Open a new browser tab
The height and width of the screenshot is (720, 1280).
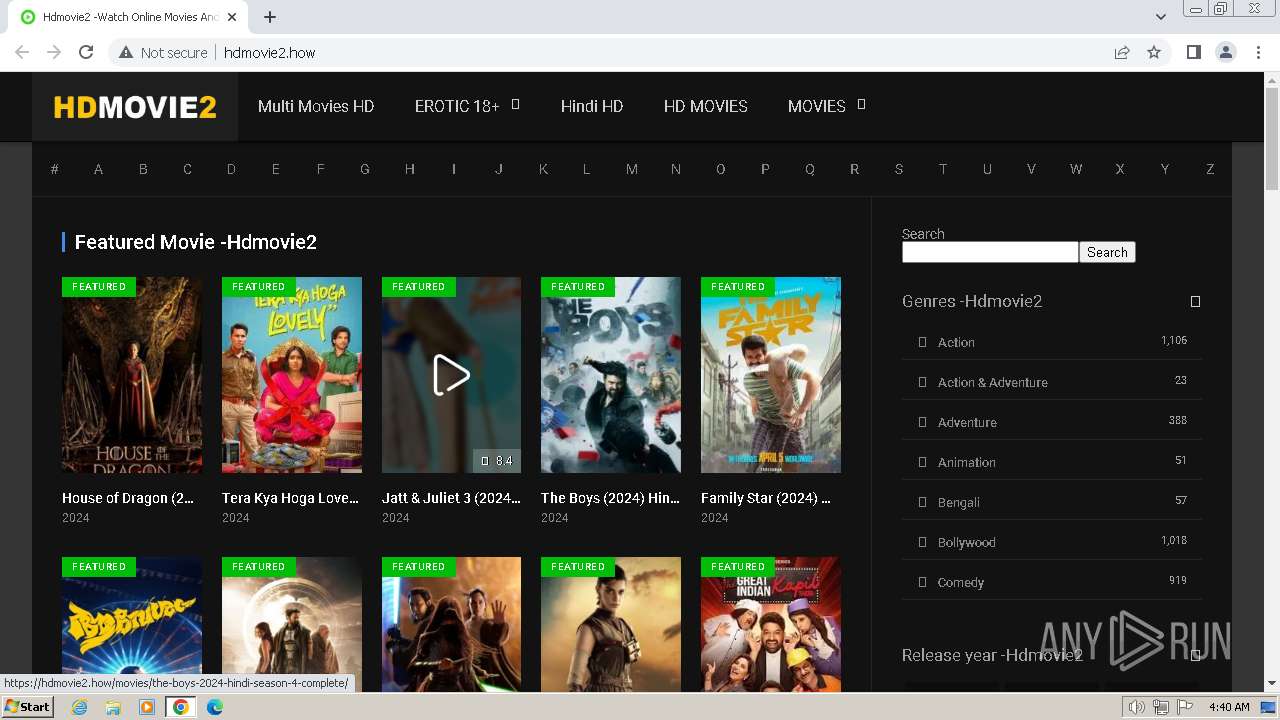pos(270,17)
